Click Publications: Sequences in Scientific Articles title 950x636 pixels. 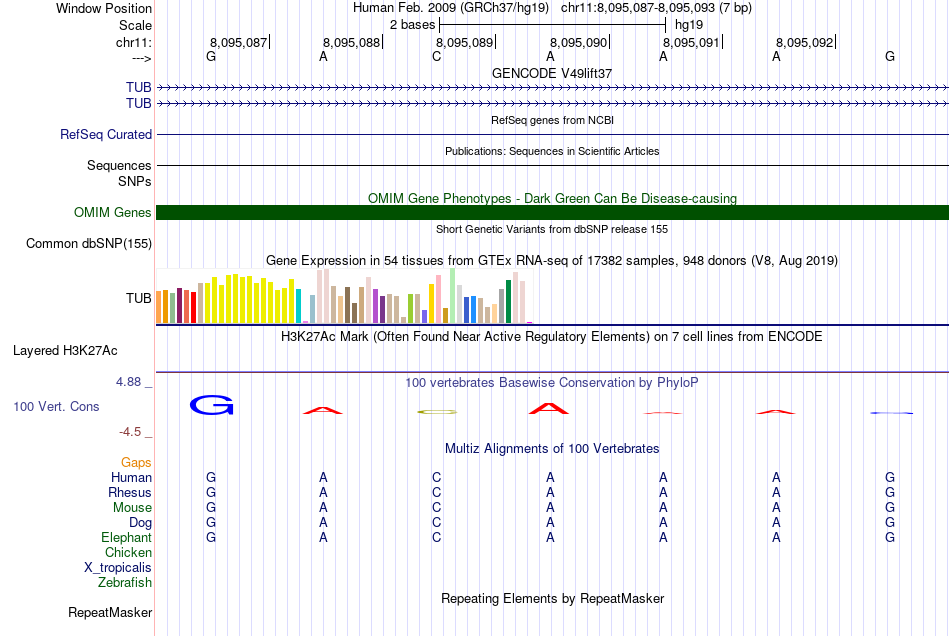point(552,151)
